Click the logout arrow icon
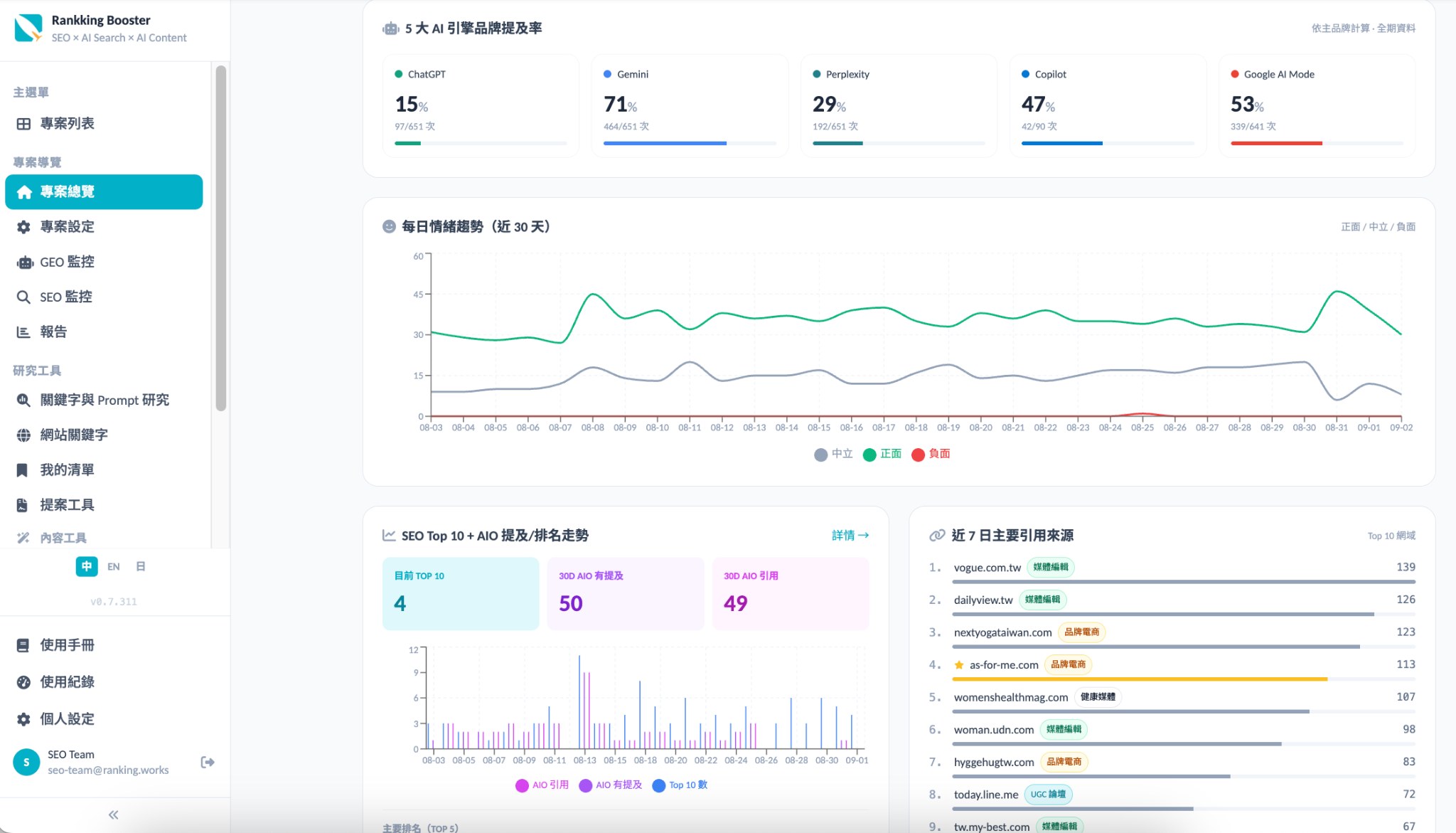This screenshot has width=1456, height=833. pyautogui.click(x=208, y=763)
